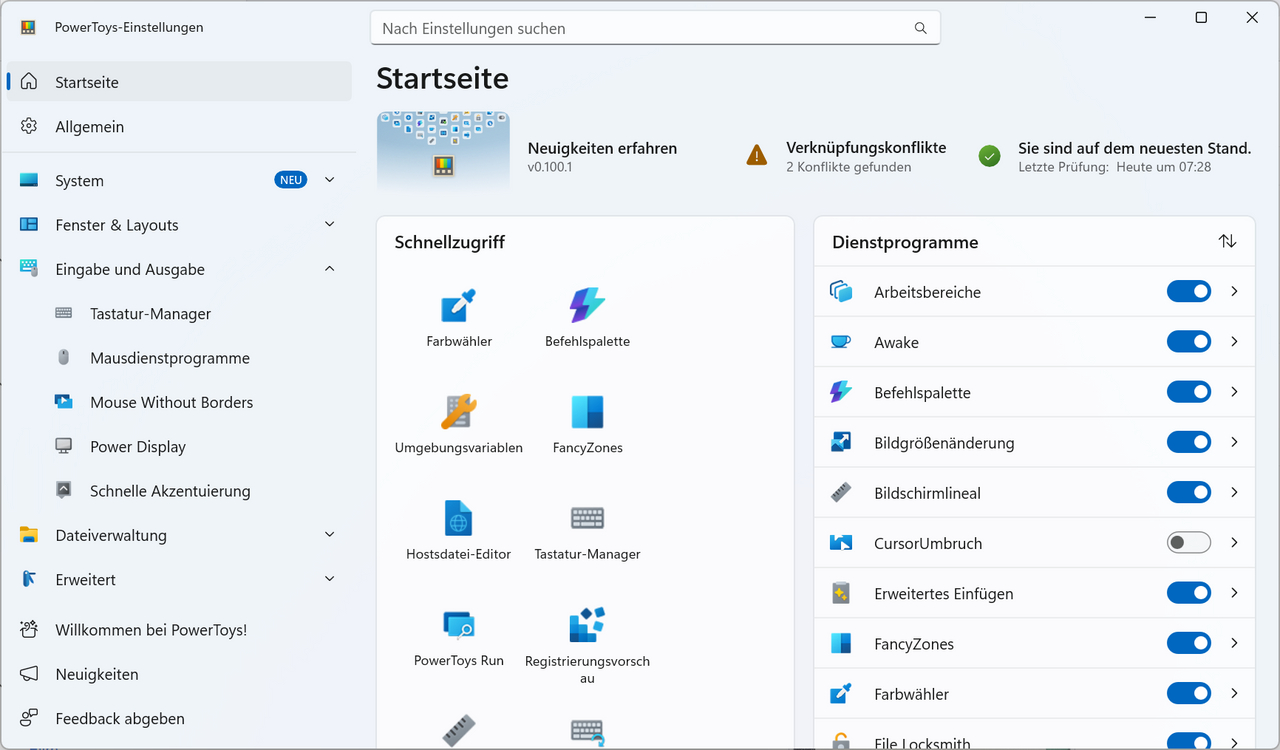View Verknüpfungskonflikte details
Screen dimensions: 1280x750
[x=866, y=148]
